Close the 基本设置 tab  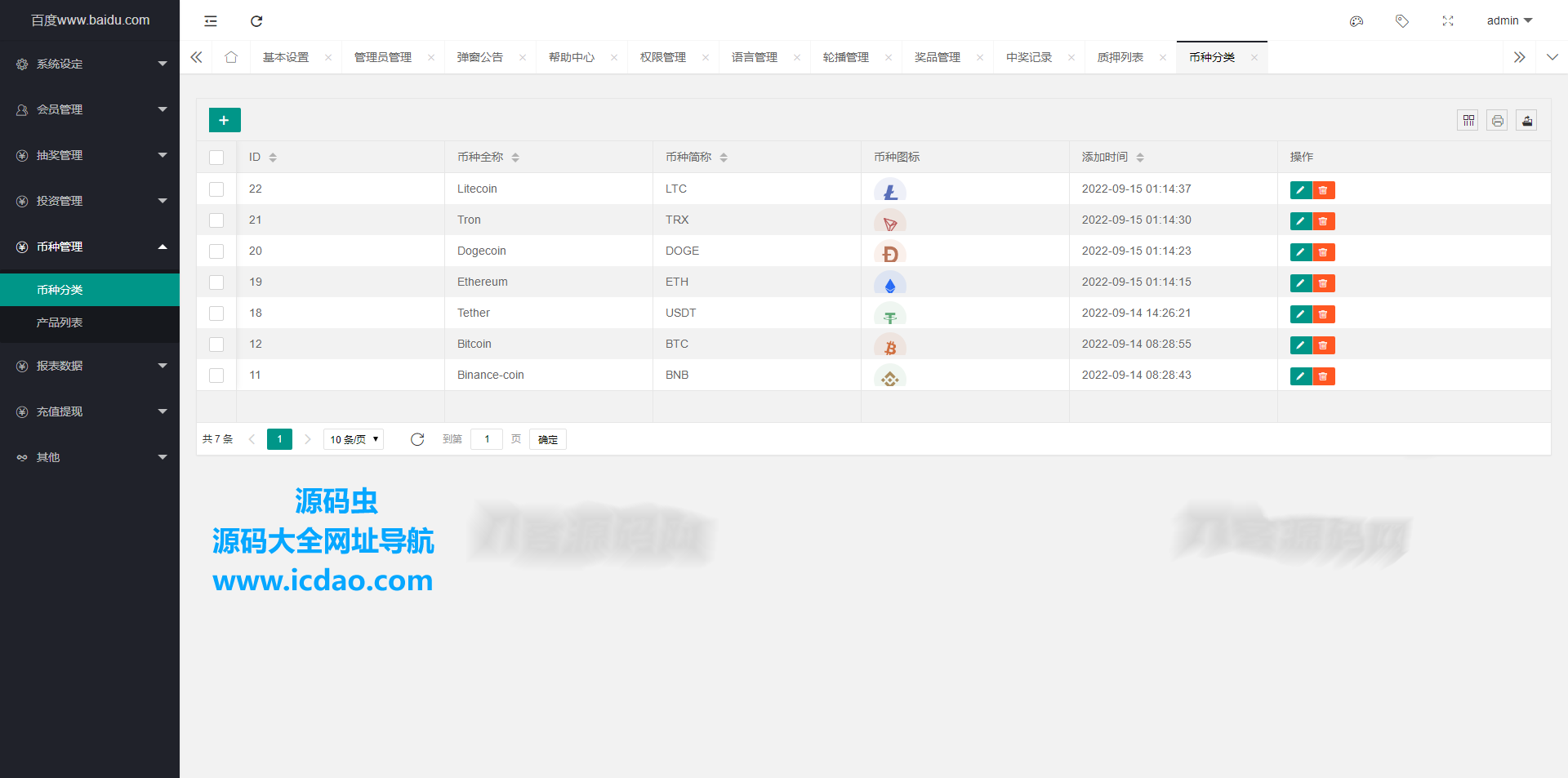(328, 57)
